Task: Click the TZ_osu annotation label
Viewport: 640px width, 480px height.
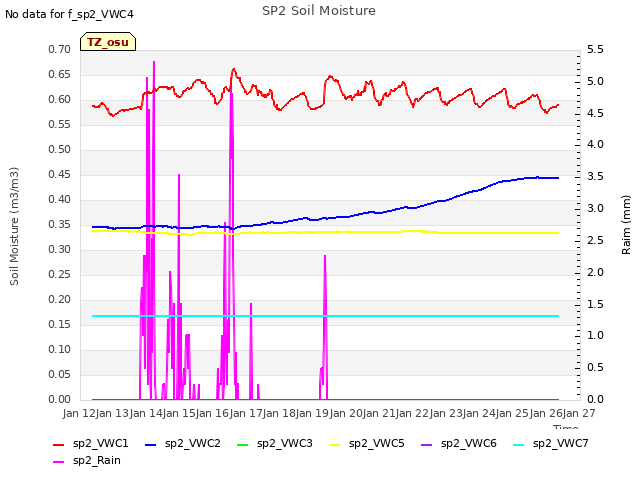Action: [108, 42]
